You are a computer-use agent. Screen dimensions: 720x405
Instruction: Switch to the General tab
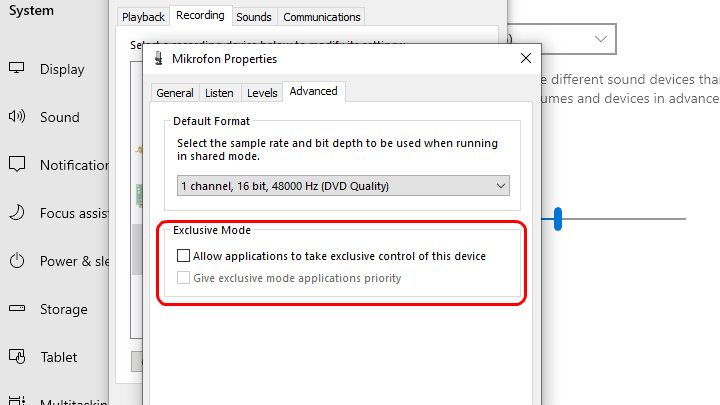[x=175, y=93]
